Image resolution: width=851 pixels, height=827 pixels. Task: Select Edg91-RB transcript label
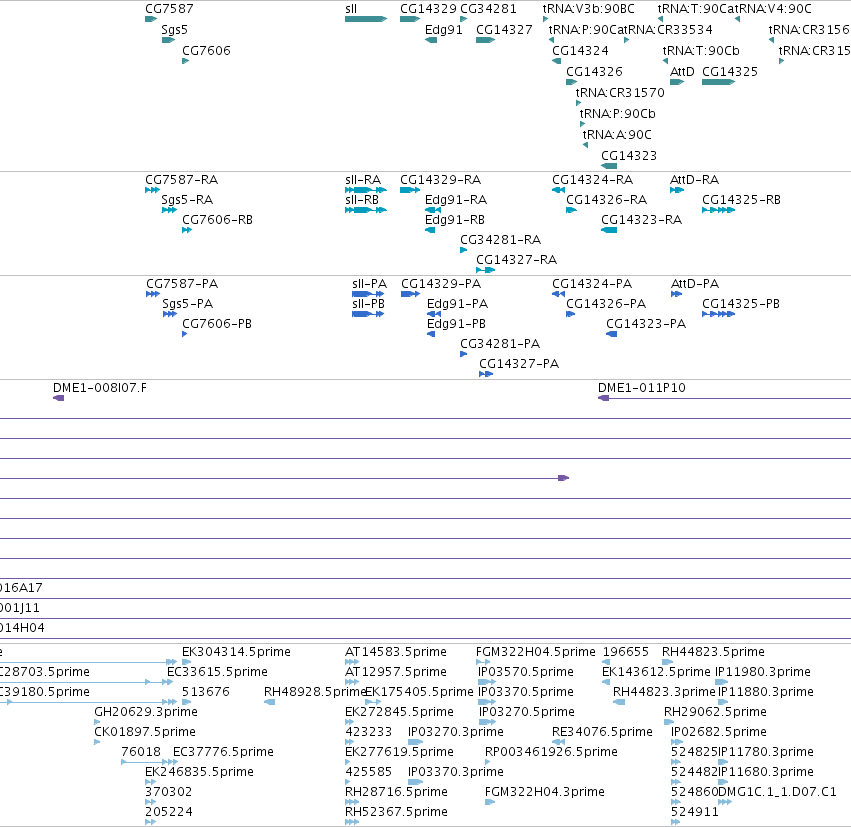455,220
